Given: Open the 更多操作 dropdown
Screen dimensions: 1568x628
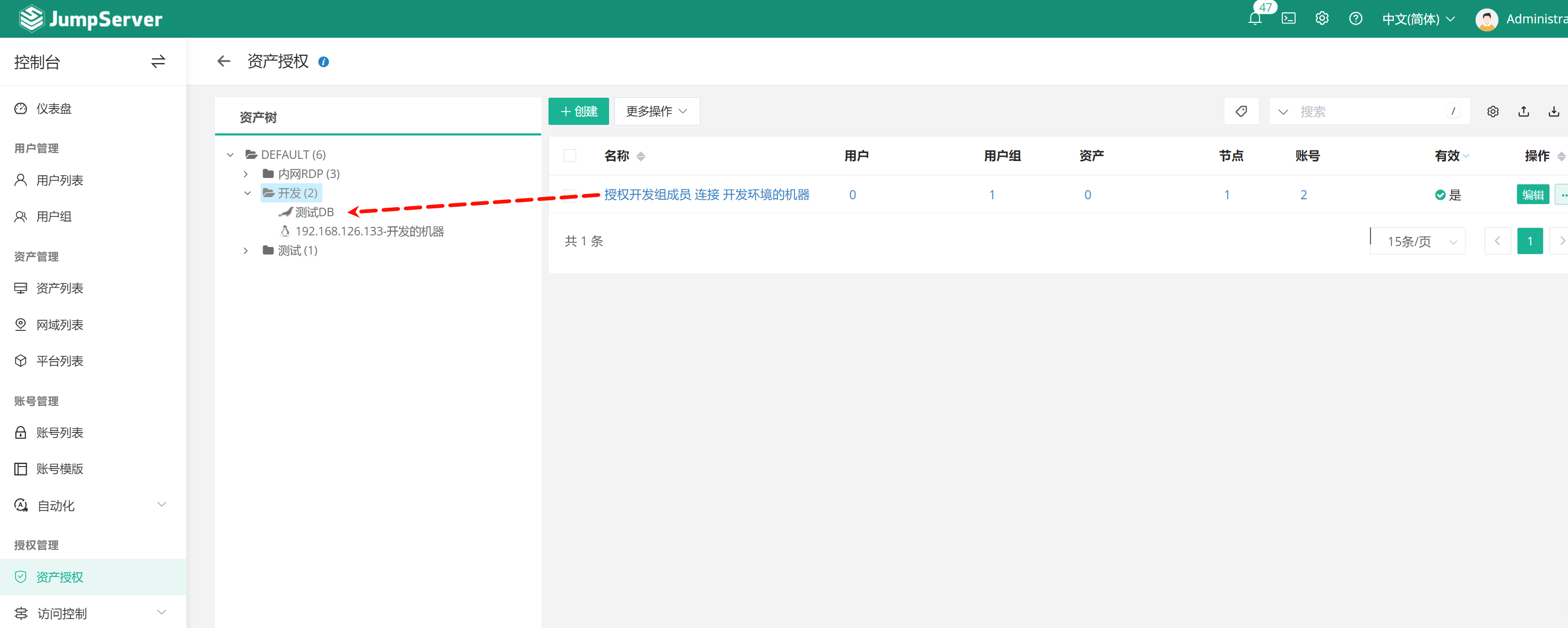Looking at the screenshot, I should tap(656, 112).
